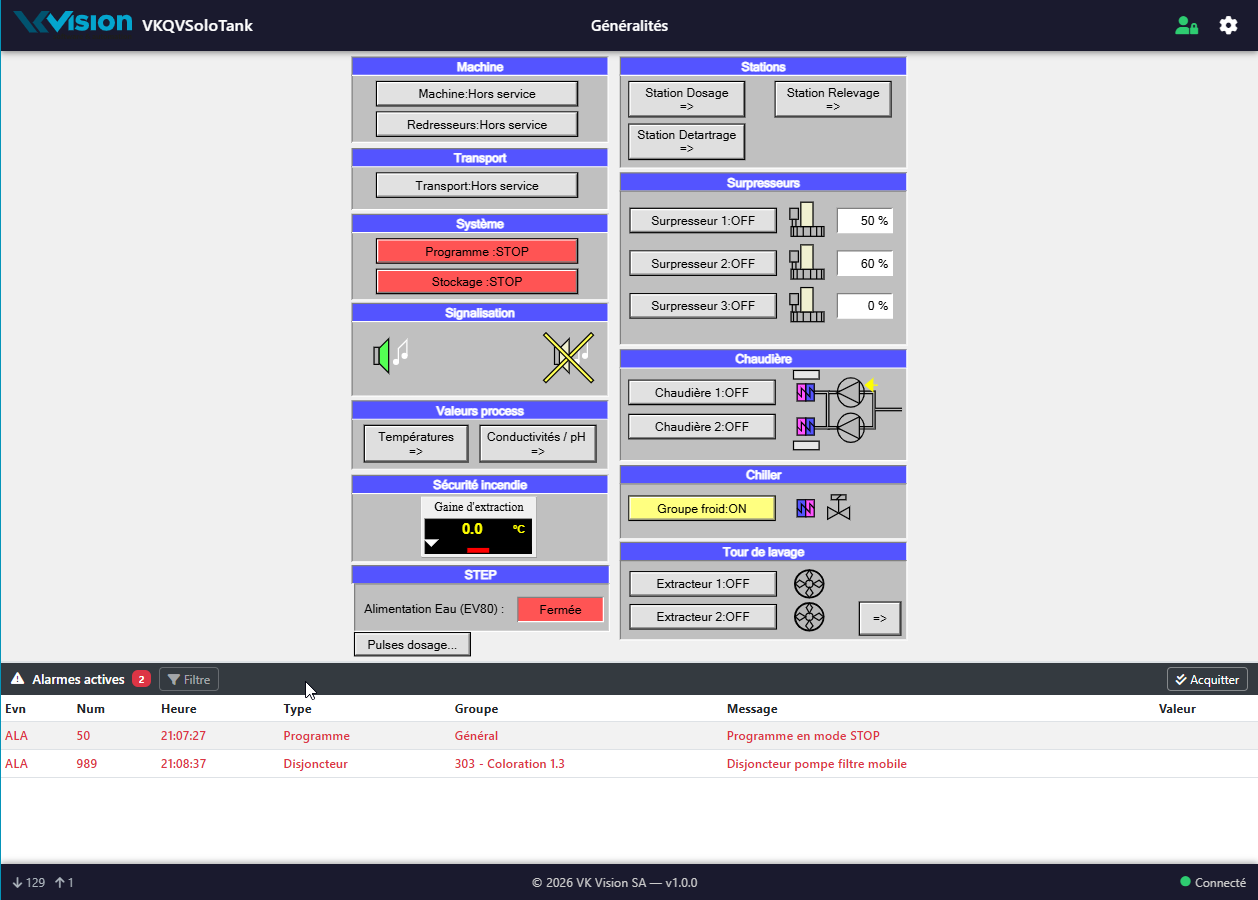The image size is (1258, 900).
Task: Click the Groupe column header
Action: [476, 708]
